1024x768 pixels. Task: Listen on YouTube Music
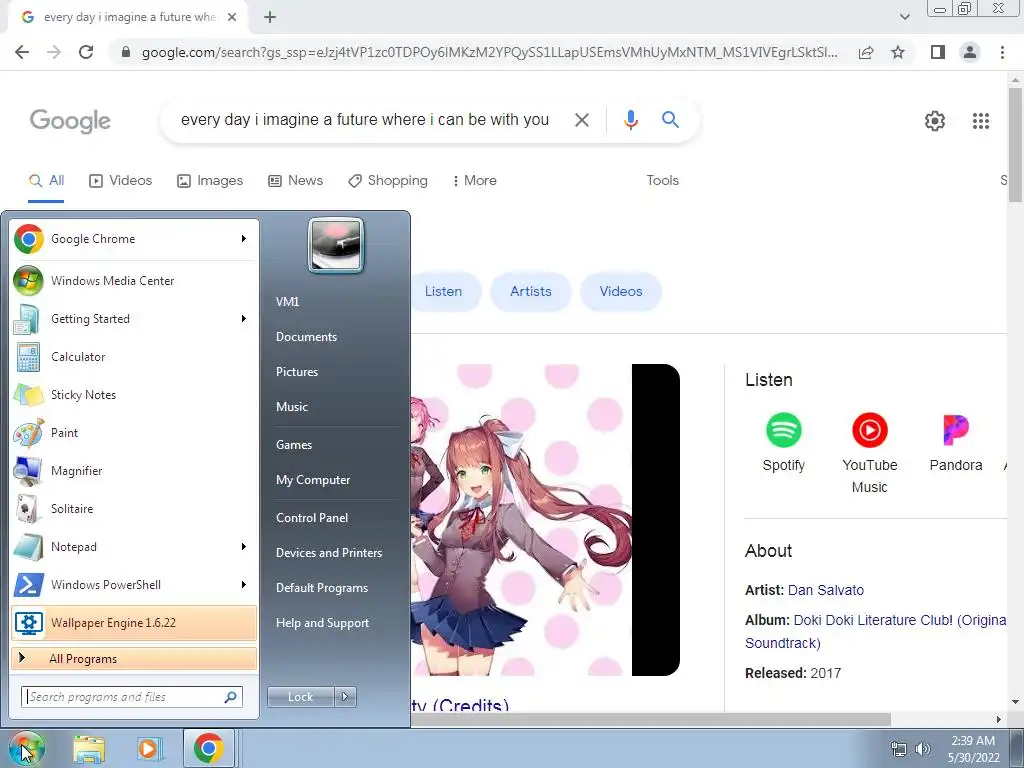pyautogui.click(x=869, y=453)
